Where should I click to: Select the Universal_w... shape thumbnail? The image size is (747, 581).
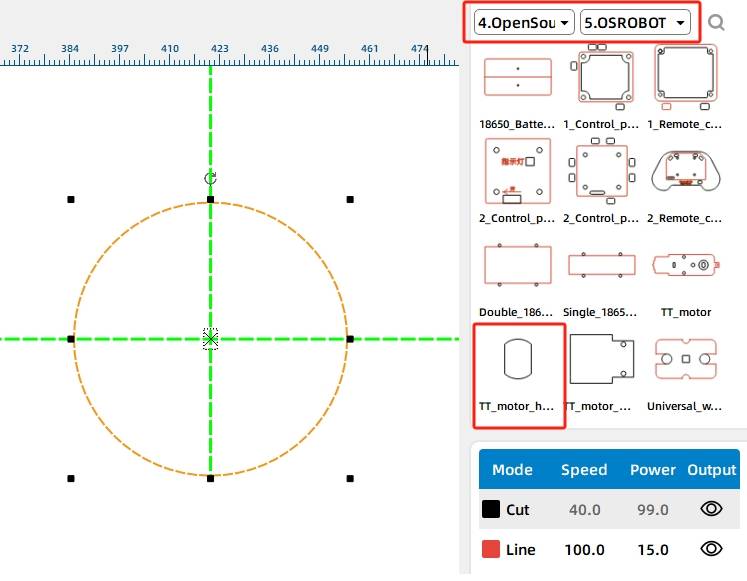pyautogui.click(x=686, y=359)
